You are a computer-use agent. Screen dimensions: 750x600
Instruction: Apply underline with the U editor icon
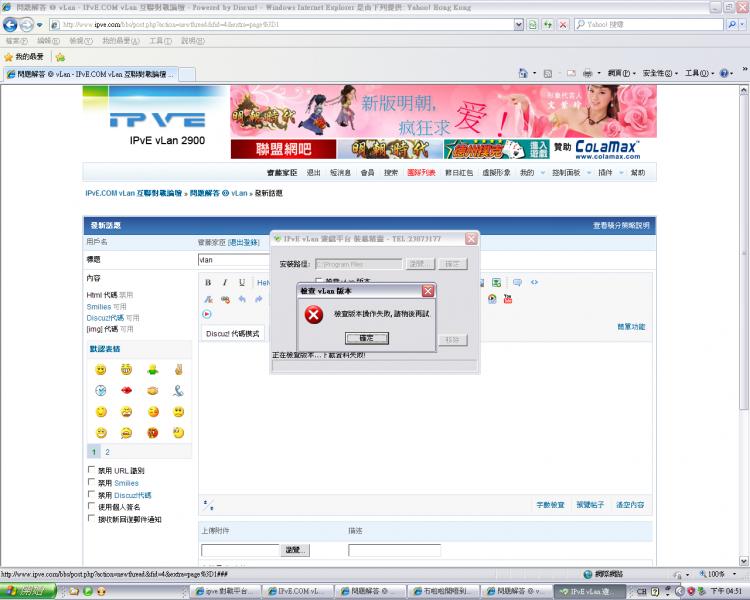point(242,283)
